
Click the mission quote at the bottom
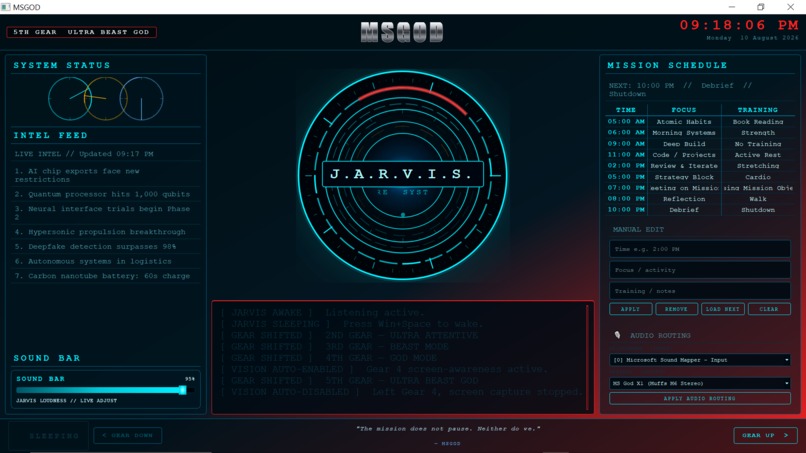coord(448,429)
